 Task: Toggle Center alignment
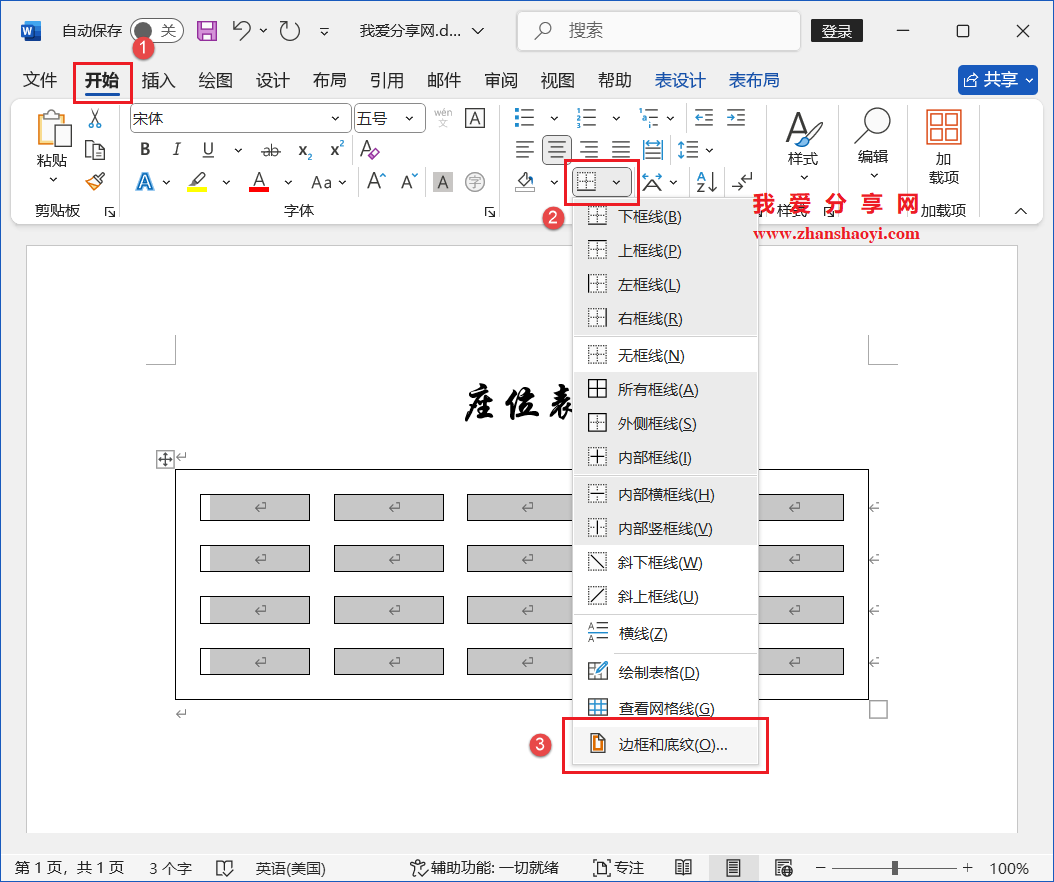[x=557, y=149]
